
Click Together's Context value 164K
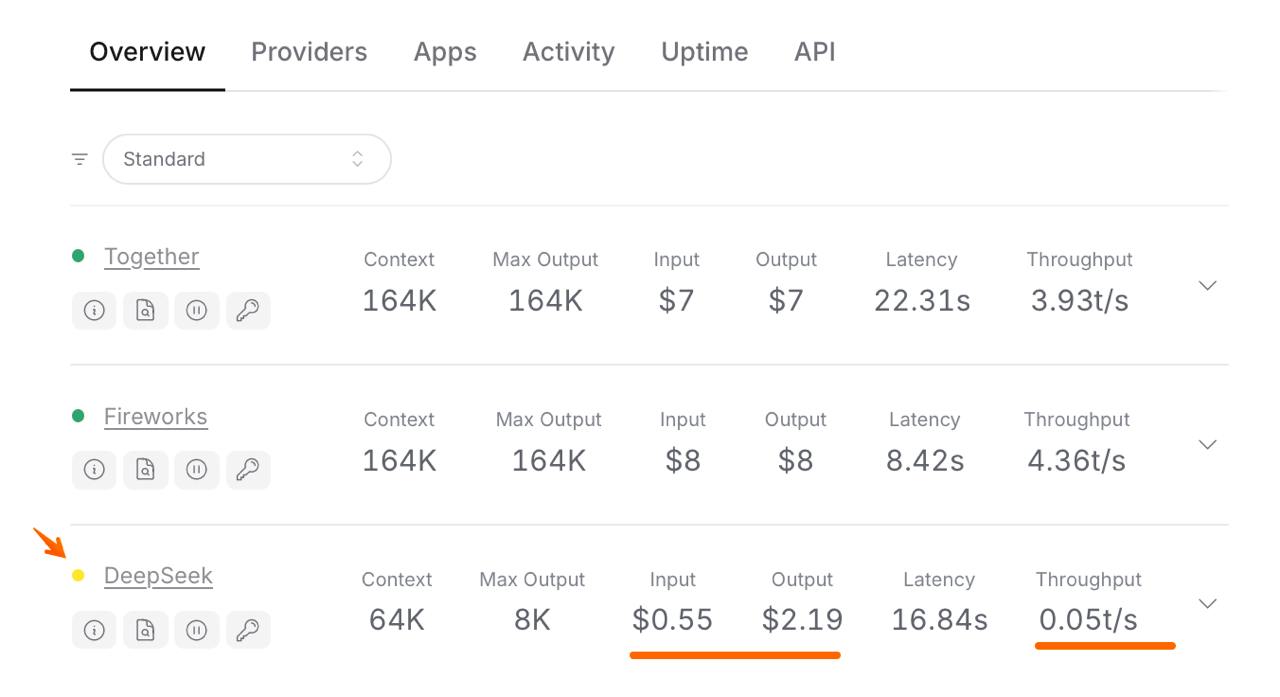399,300
